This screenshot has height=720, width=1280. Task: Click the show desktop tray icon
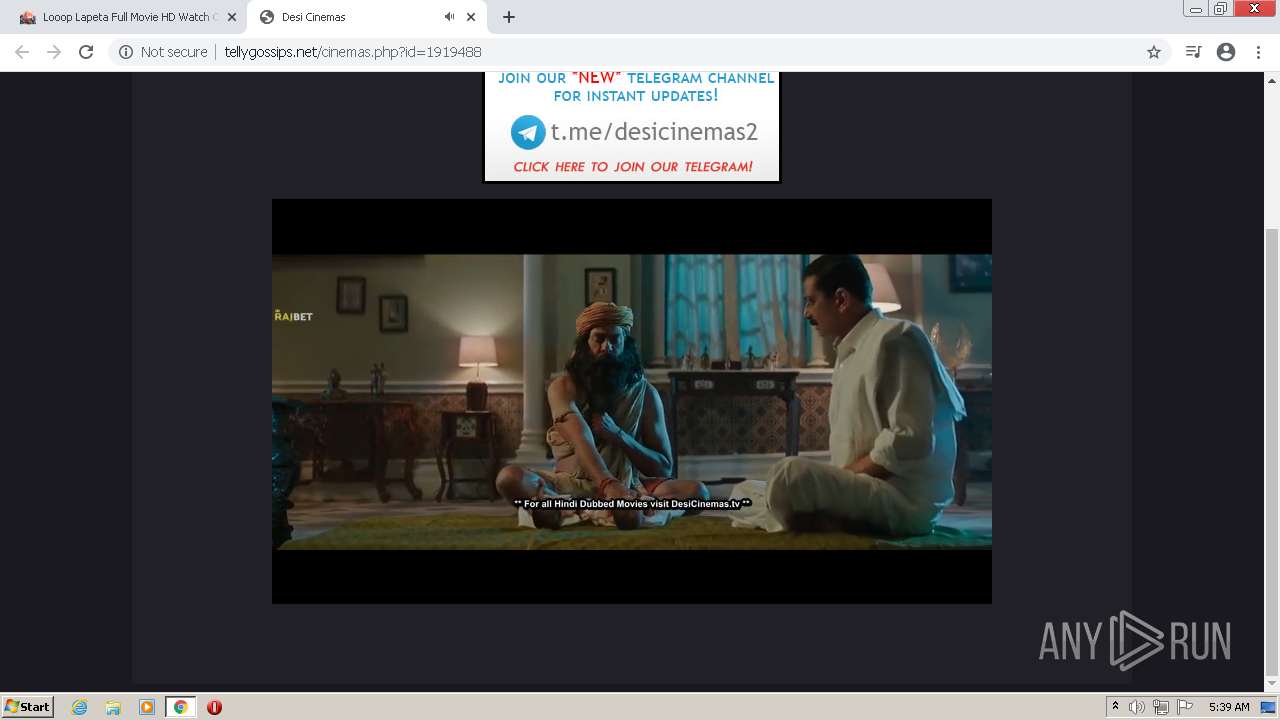tap(1268, 707)
